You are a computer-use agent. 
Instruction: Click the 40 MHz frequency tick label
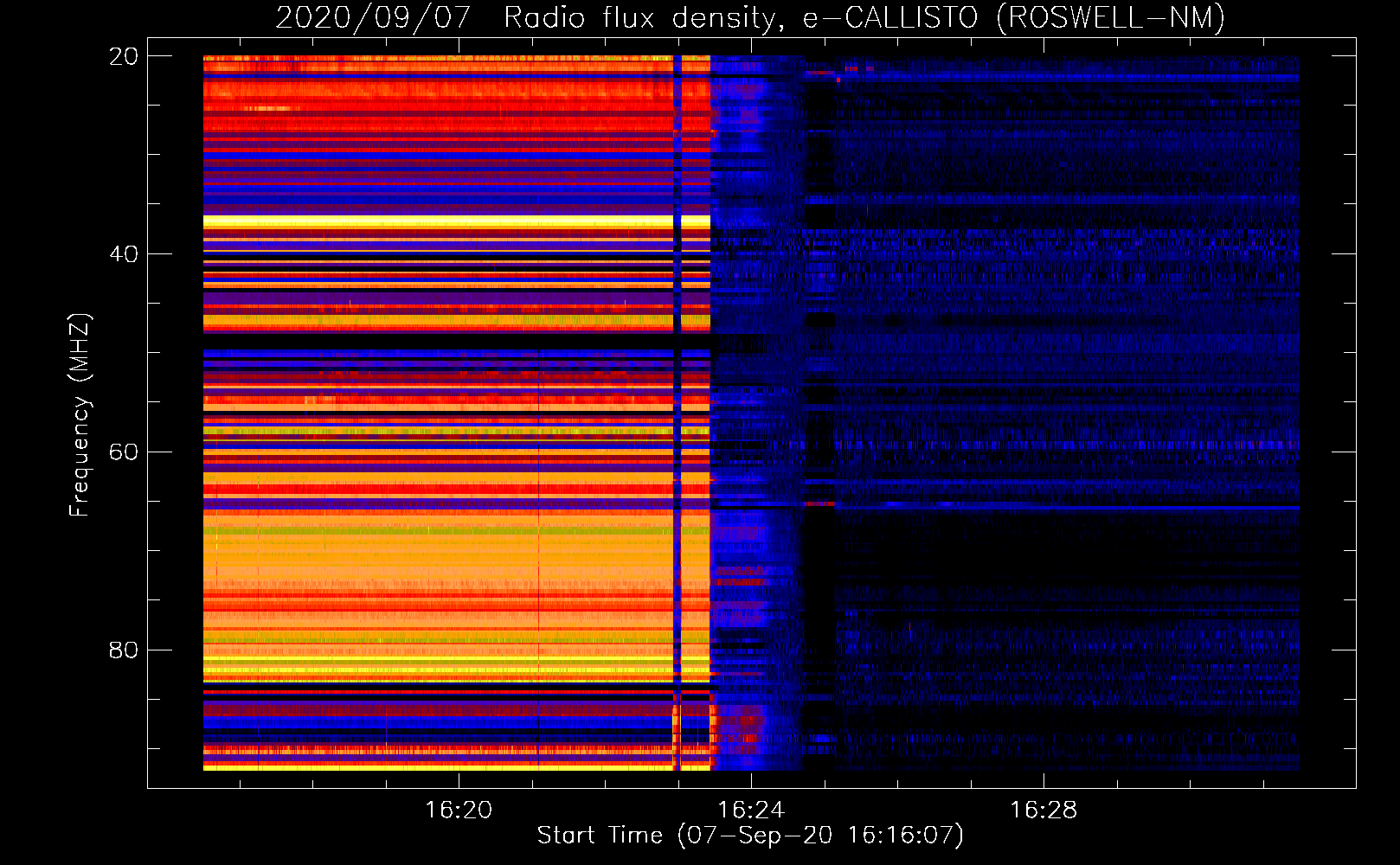coord(124,254)
